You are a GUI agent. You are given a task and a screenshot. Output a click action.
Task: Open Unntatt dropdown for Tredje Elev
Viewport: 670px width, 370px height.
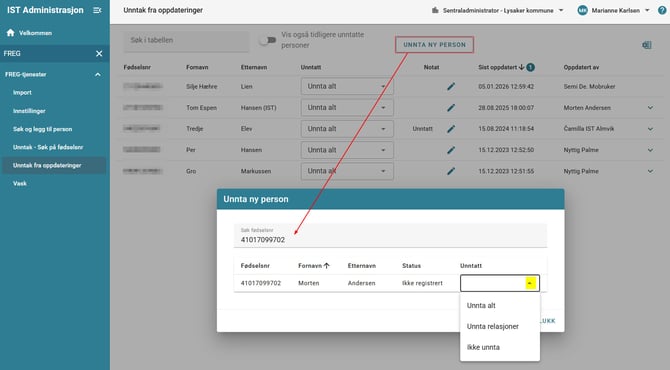347,129
